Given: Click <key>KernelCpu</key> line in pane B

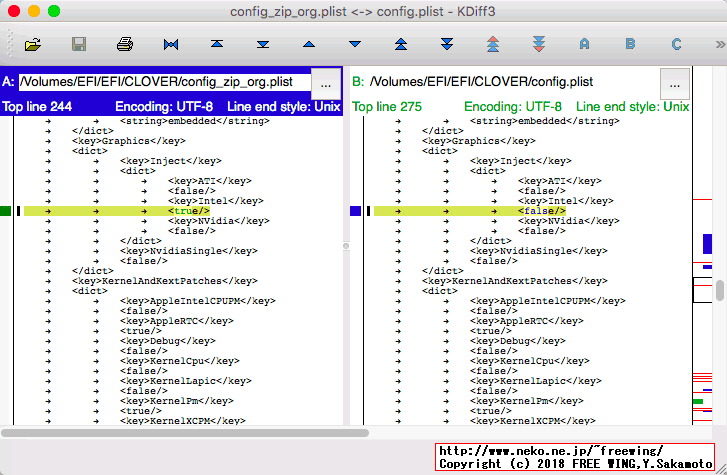Looking at the screenshot, I should coord(529,361).
